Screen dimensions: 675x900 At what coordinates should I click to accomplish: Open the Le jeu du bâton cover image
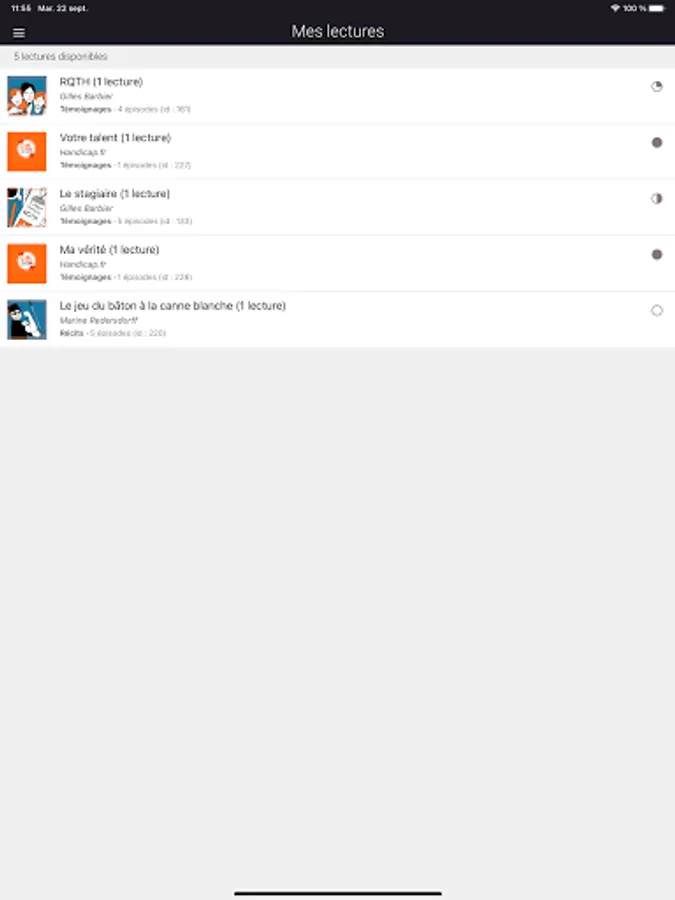26,320
